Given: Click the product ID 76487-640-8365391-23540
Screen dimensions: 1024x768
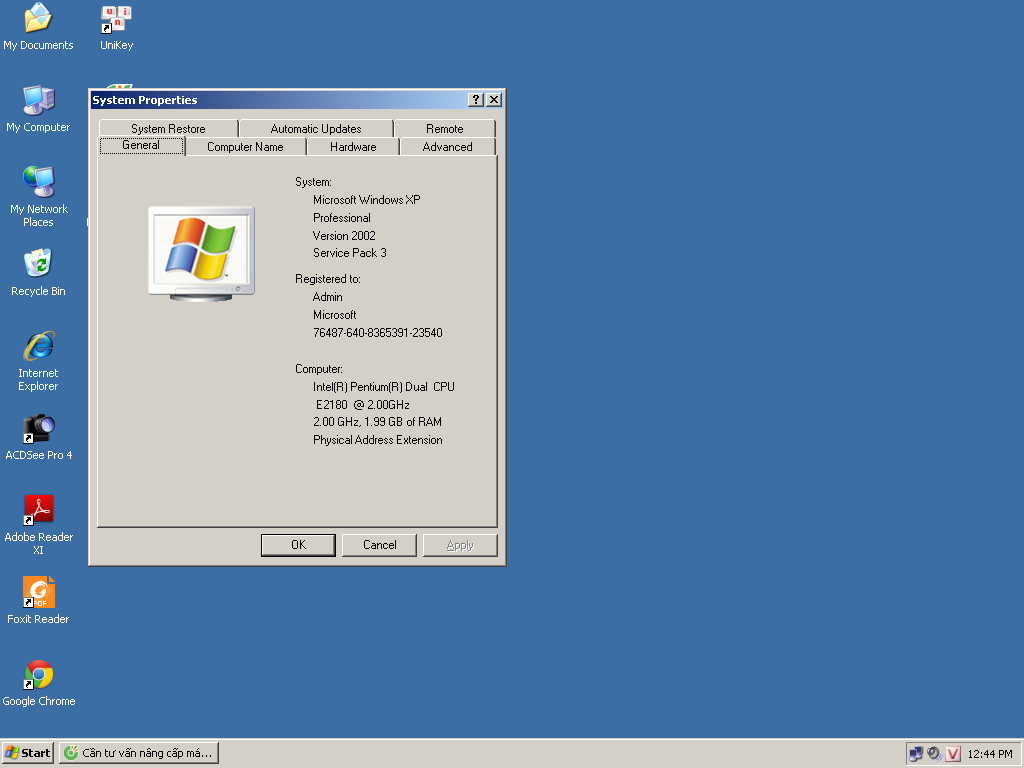Looking at the screenshot, I should click(377, 332).
